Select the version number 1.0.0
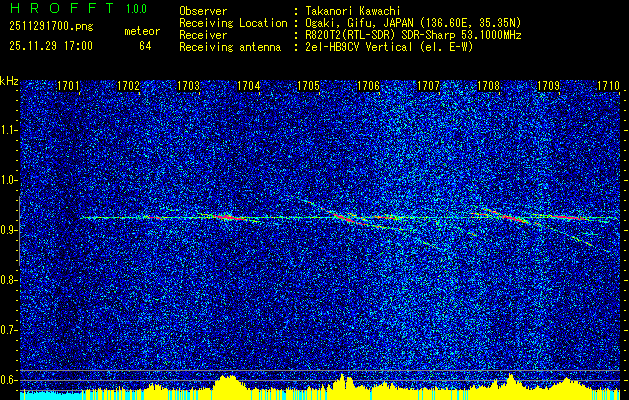 click(x=136, y=9)
